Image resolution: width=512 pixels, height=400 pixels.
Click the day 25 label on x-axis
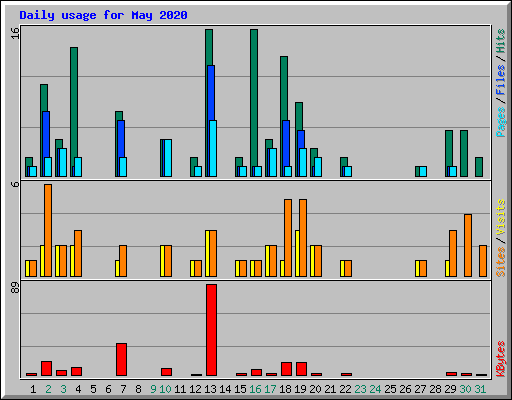390,389
